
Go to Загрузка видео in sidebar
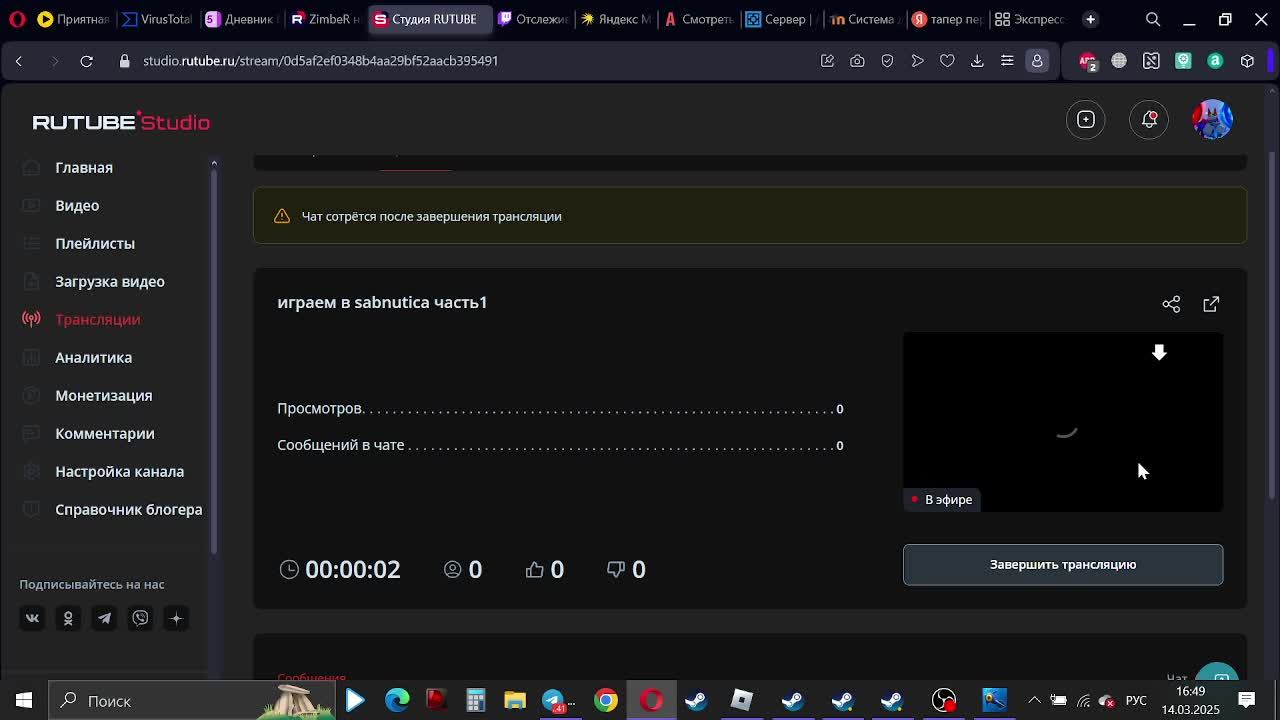click(x=110, y=281)
